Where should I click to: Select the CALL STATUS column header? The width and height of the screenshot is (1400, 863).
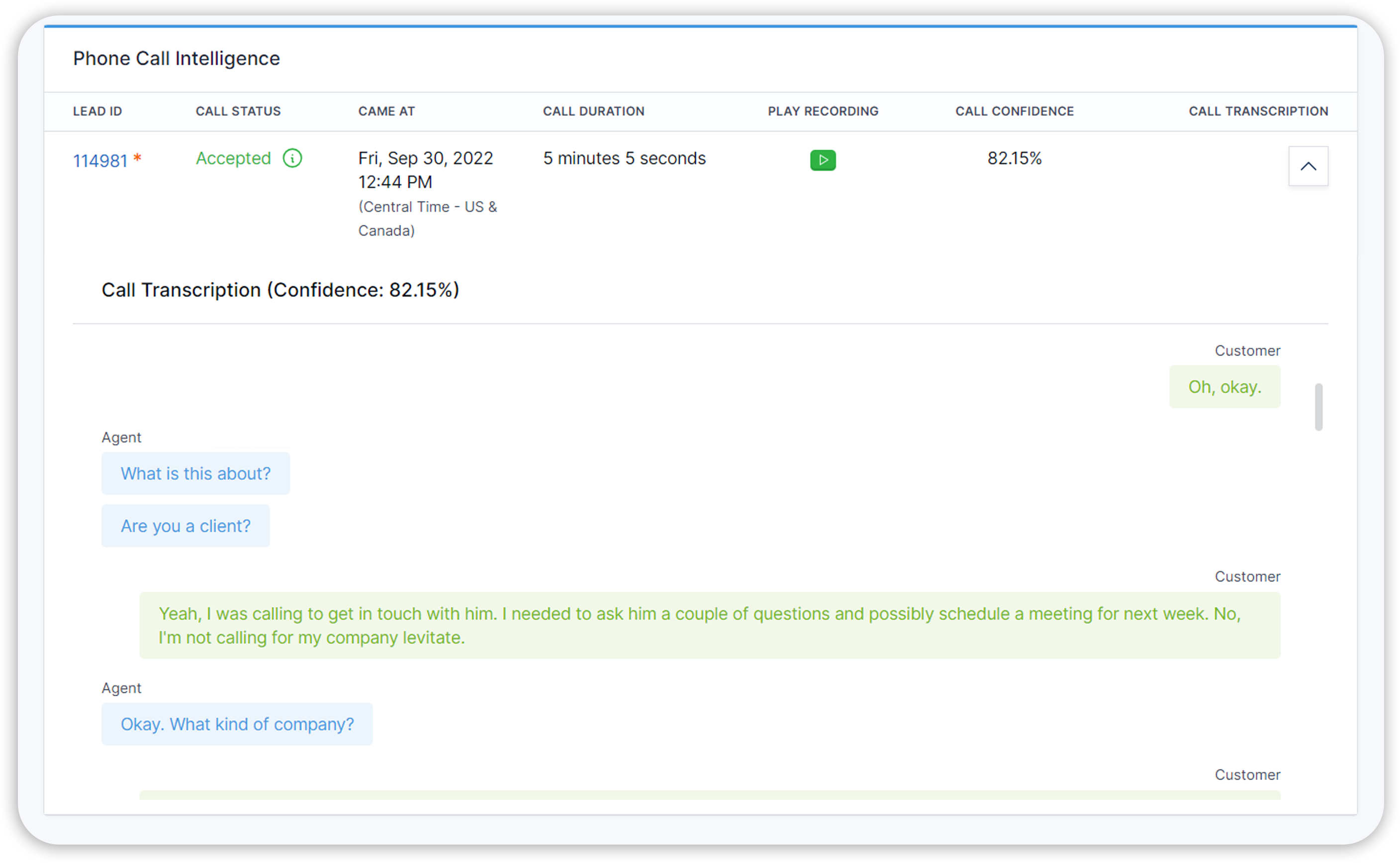[x=238, y=111]
